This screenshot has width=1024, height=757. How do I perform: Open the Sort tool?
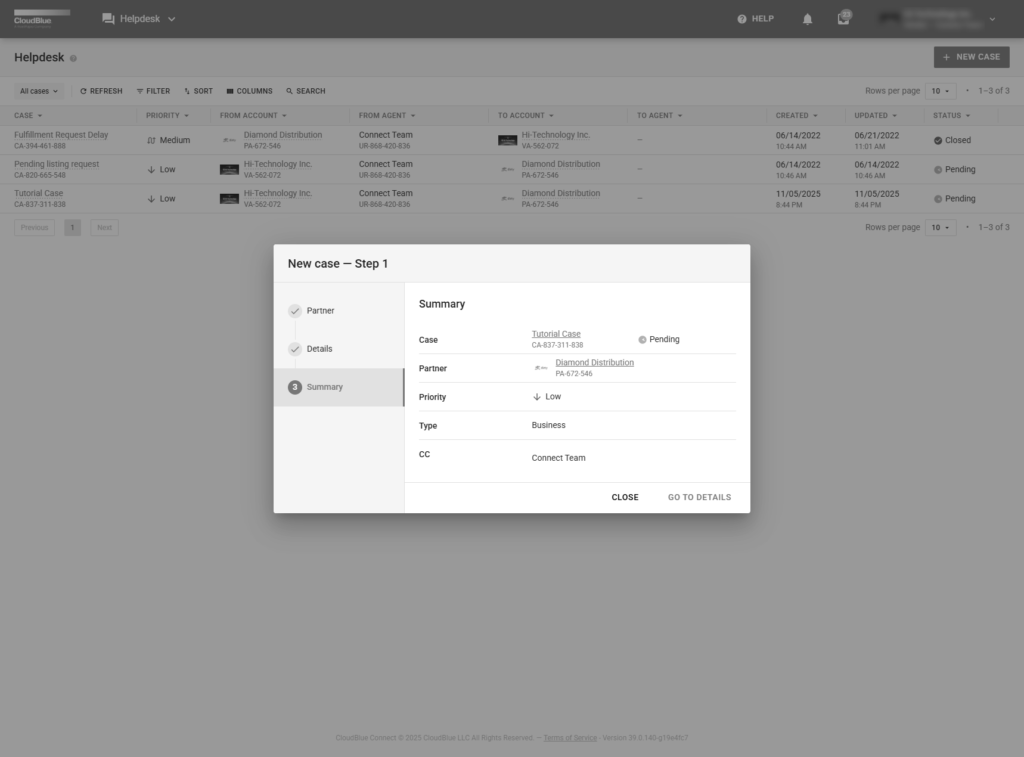[x=198, y=91]
